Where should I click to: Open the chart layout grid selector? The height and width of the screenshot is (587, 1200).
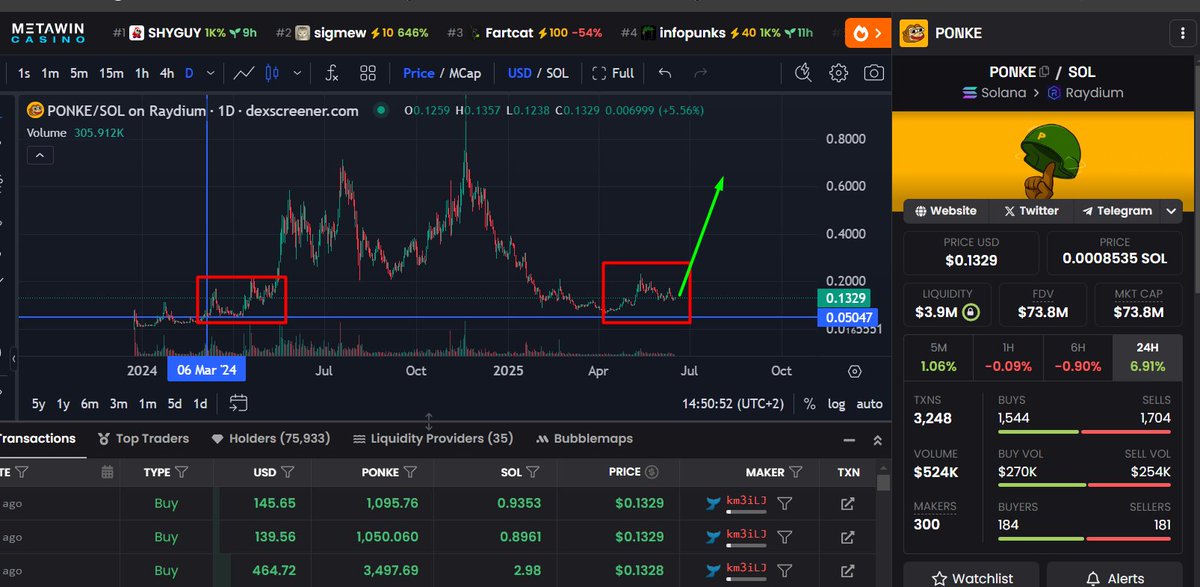[368, 73]
